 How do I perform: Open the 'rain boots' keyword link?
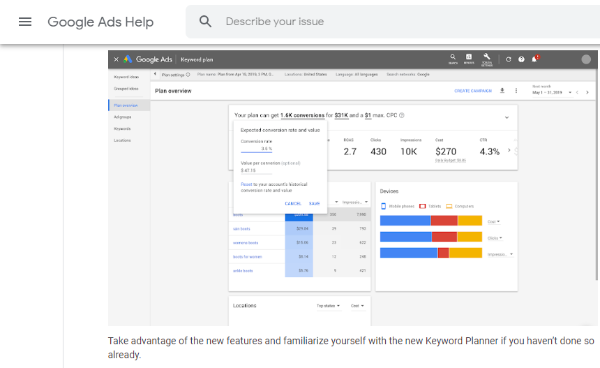[241, 229]
